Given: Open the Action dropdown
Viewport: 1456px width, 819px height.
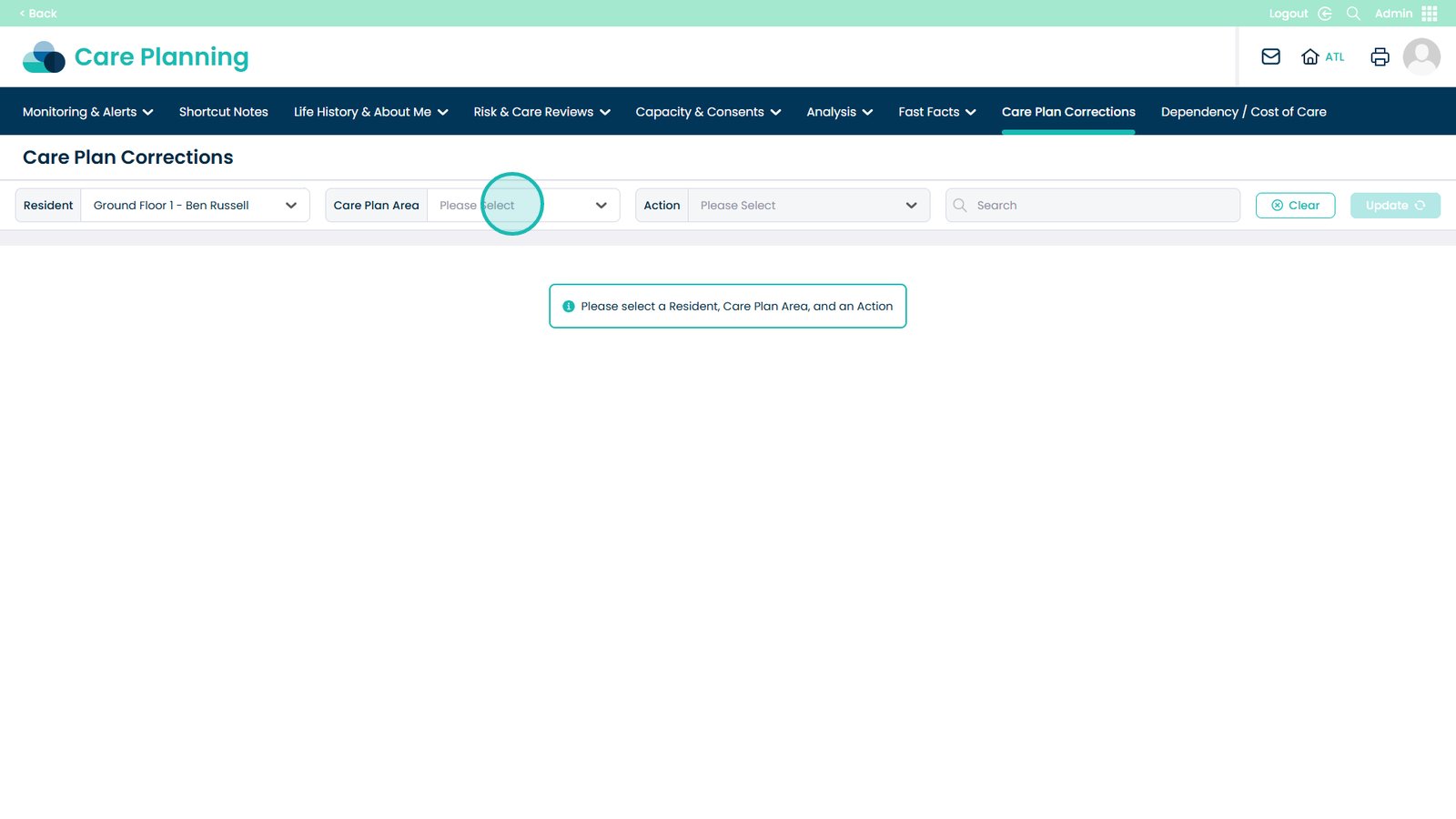Looking at the screenshot, I should point(809,206).
